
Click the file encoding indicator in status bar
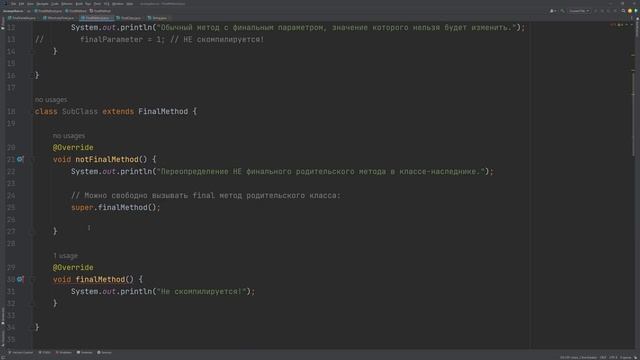pyautogui.click(x=613, y=358)
